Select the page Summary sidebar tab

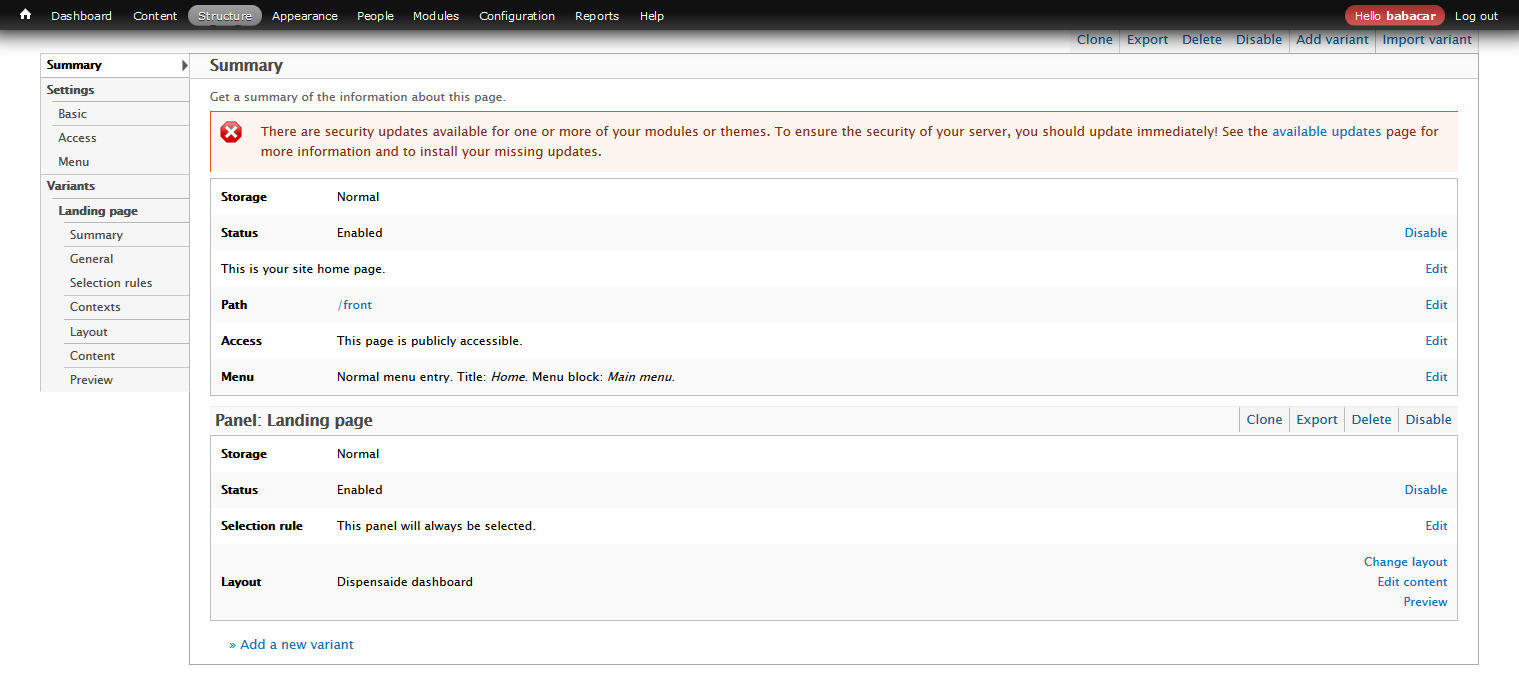click(115, 65)
